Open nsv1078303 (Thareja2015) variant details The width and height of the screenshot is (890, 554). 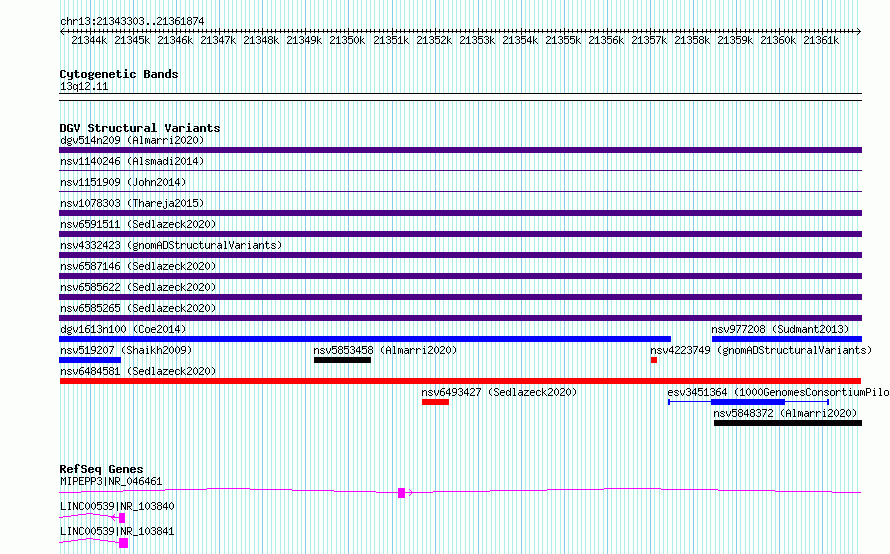[x=132, y=203]
